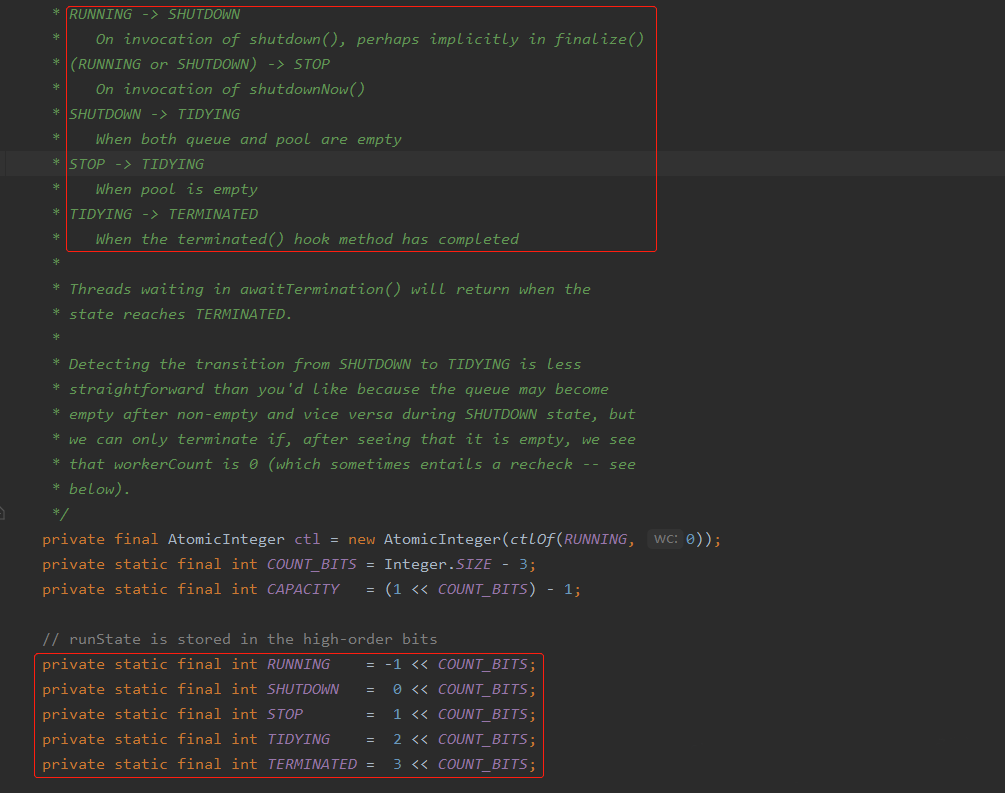Click the 'Integer' class reference
Screen dimensions: 1005x793
pyautogui.click(x=415, y=564)
